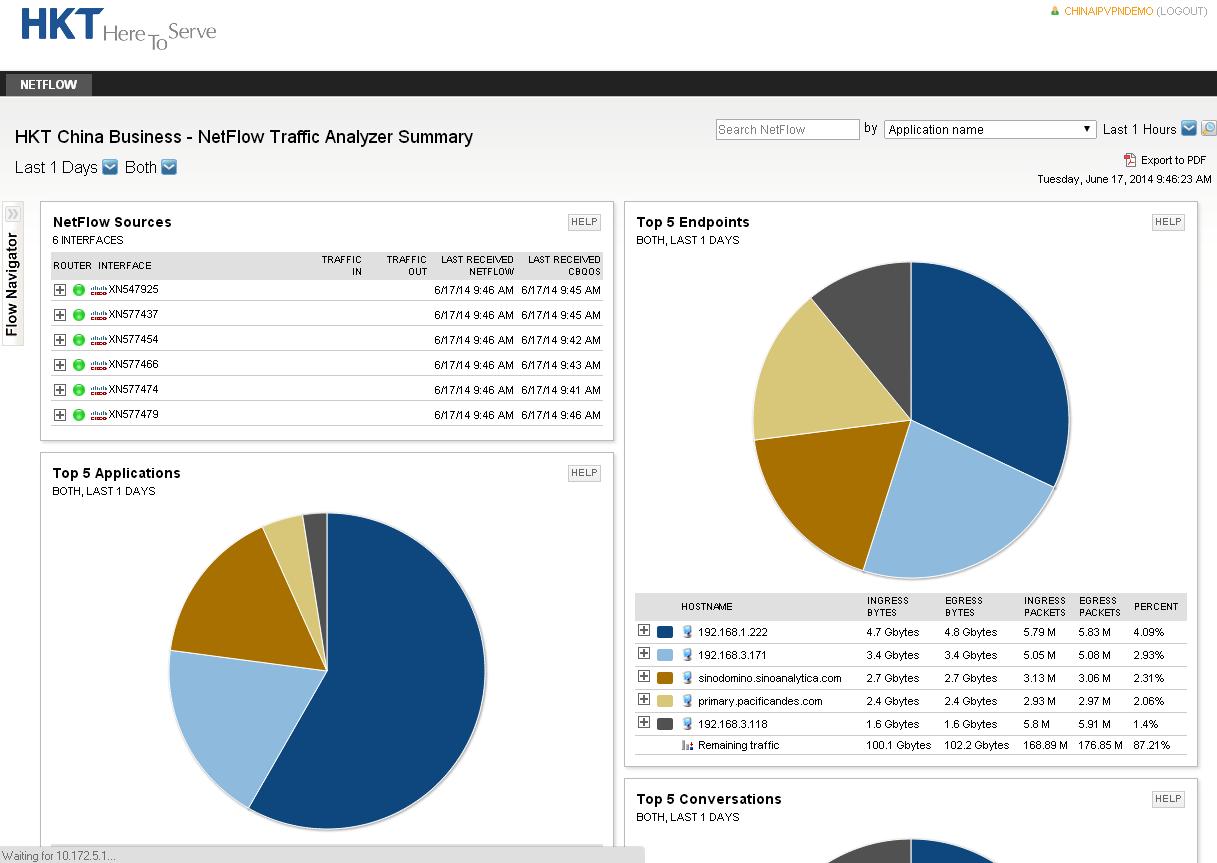Open endpoint primary.pacificandes.com hostname
1217x863 pixels.
(x=760, y=701)
